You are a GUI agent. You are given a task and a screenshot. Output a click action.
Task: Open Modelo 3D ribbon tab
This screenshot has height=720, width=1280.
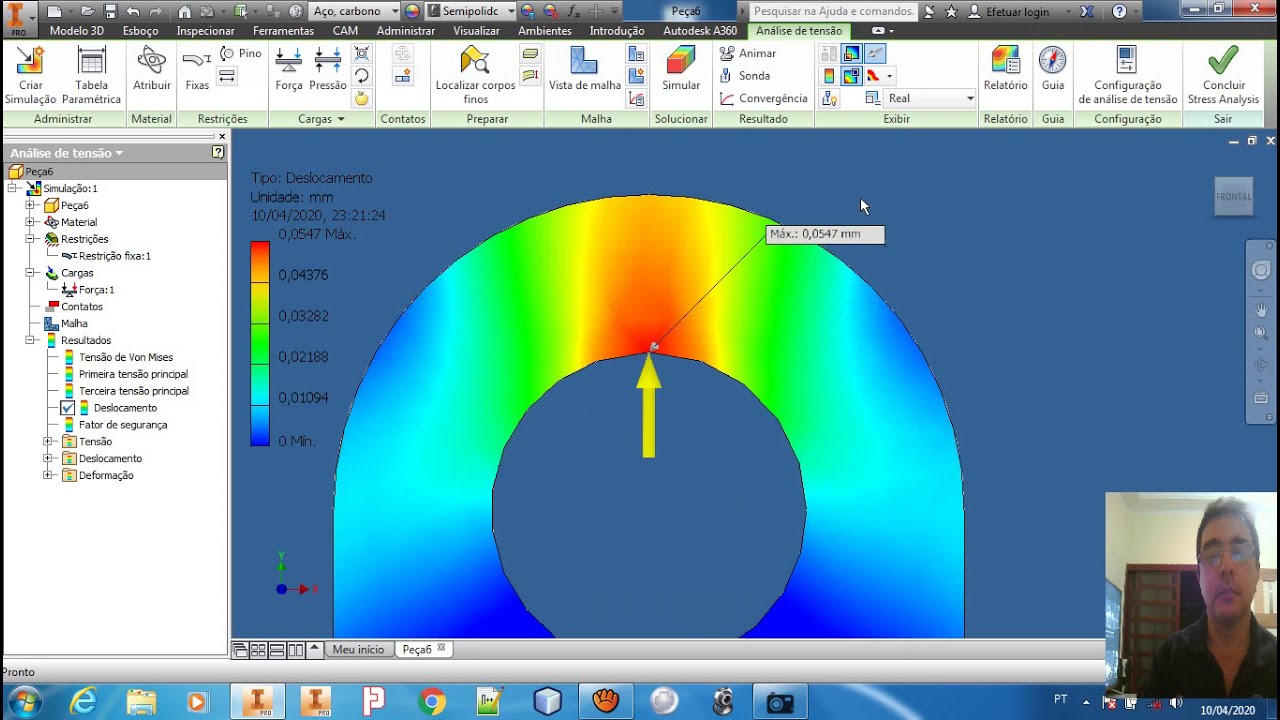tap(77, 31)
